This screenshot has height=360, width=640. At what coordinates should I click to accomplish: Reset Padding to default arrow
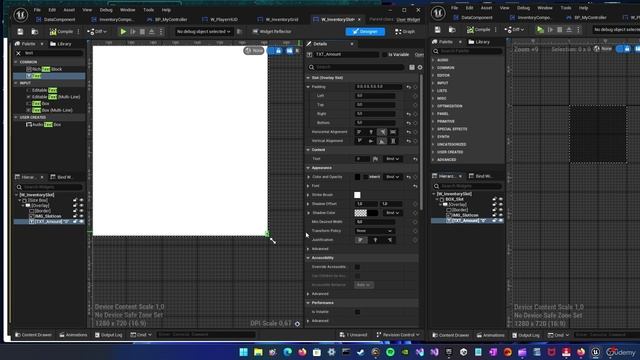409,87
